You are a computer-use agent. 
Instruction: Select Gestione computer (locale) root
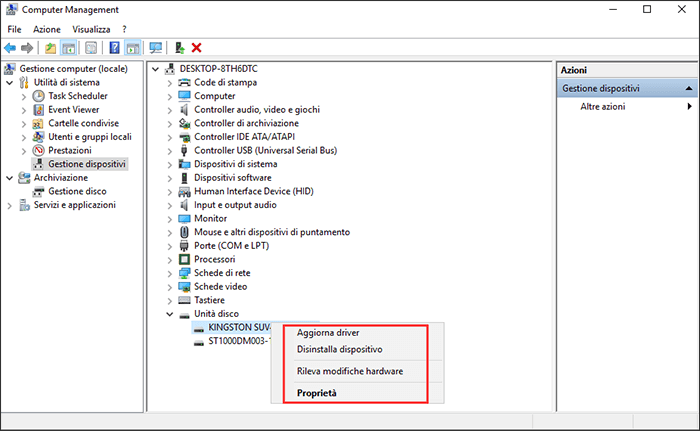74,69
